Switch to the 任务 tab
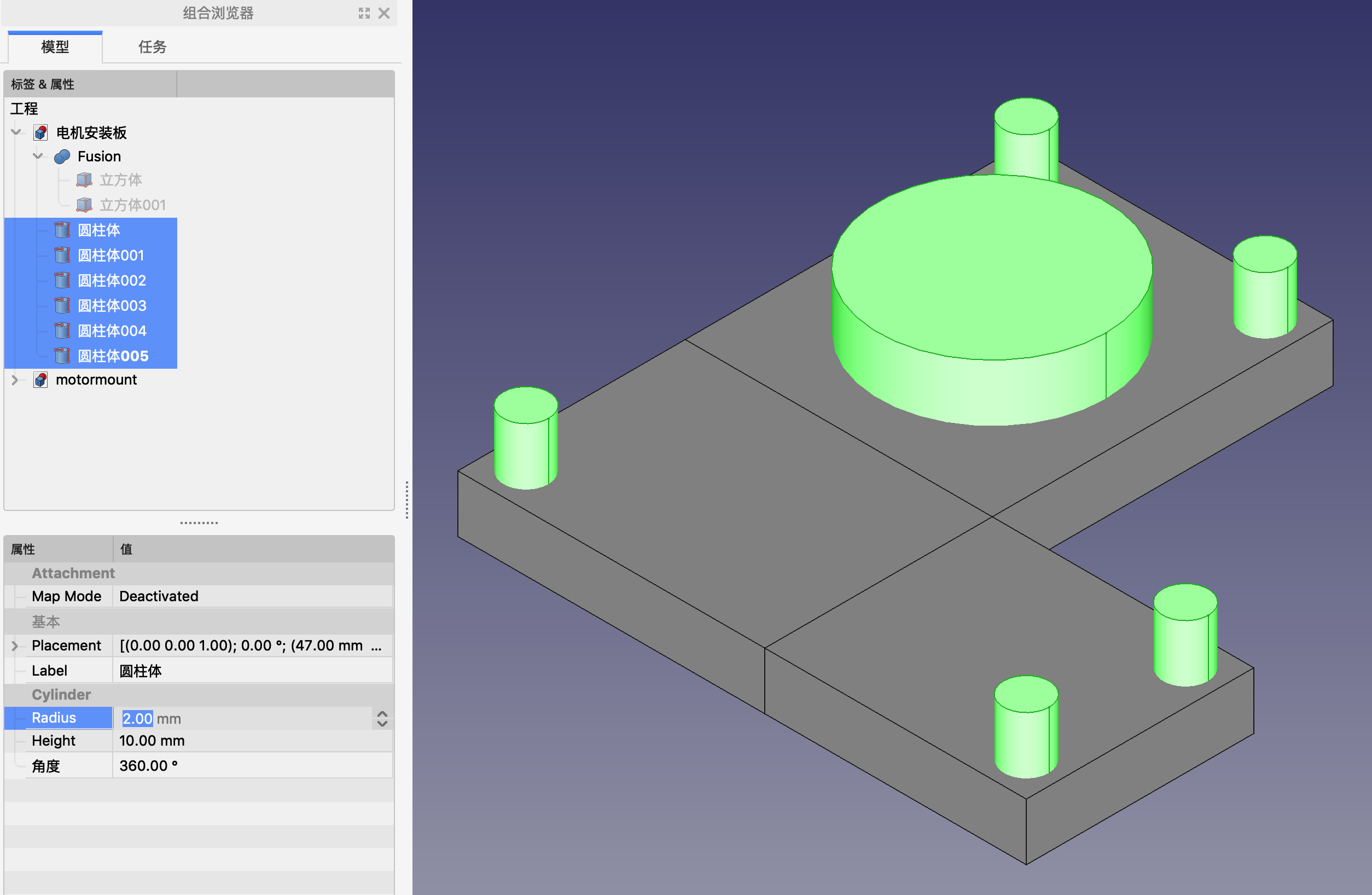Image resolution: width=1372 pixels, height=895 pixels. [x=152, y=47]
